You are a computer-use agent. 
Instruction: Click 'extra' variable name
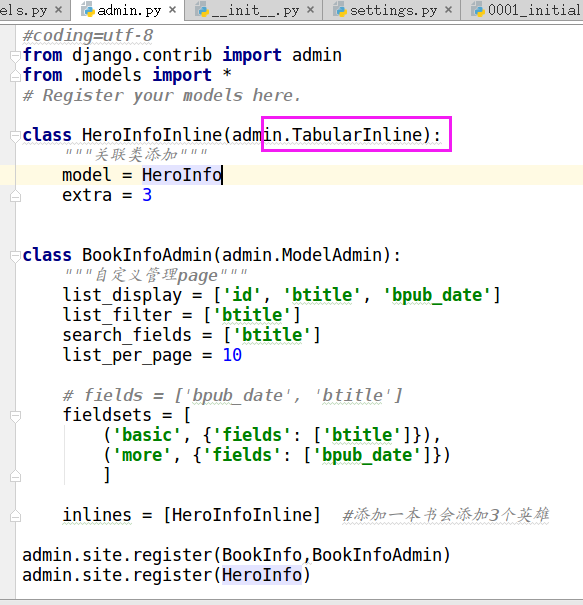click(x=87, y=195)
